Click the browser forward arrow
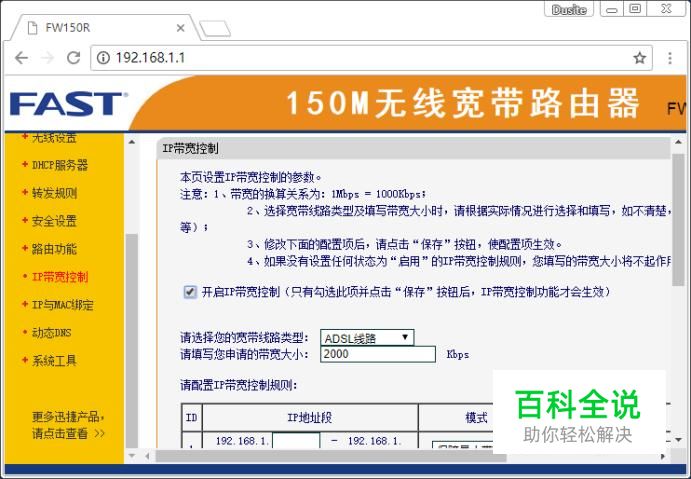691x479 pixels. tap(48, 58)
